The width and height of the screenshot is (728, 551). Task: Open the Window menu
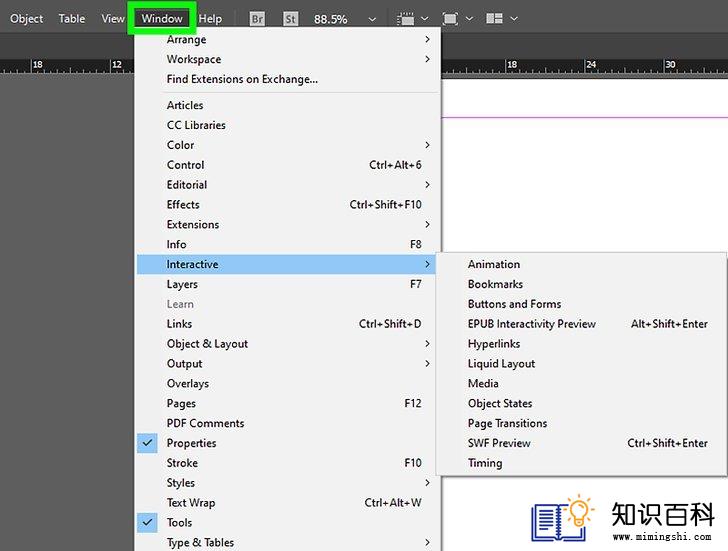162,19
